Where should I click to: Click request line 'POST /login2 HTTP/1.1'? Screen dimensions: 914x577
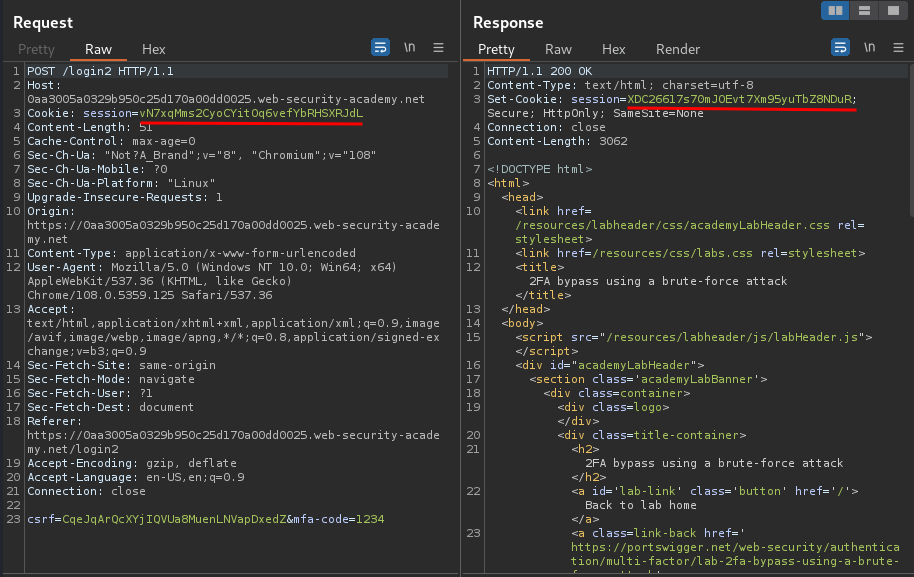(100, 71)
